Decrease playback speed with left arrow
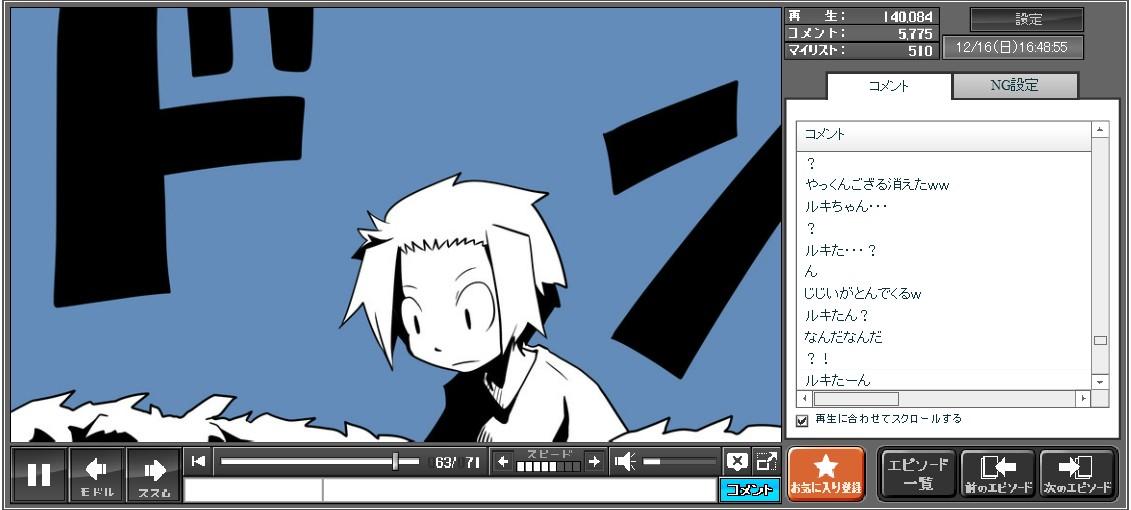Image resolution: width=1131 pixels, height=510 pixels. [x=503, y=461]
